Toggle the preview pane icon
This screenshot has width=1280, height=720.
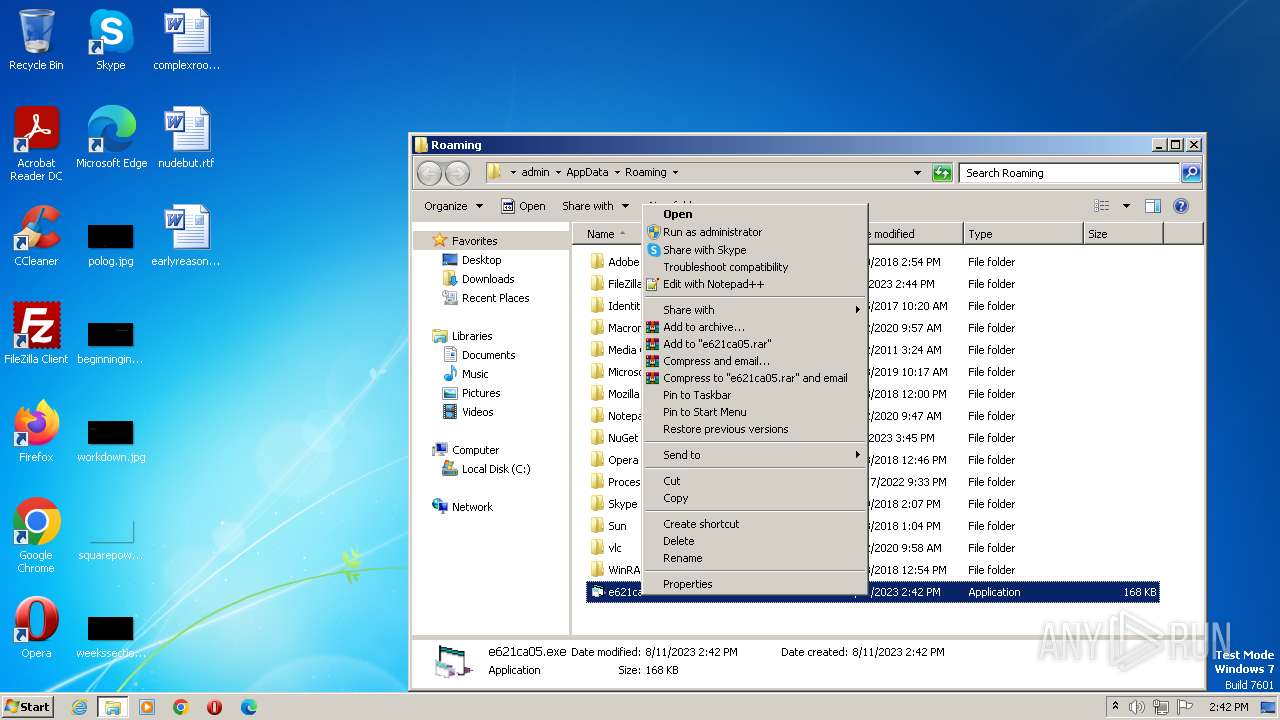1152,206
